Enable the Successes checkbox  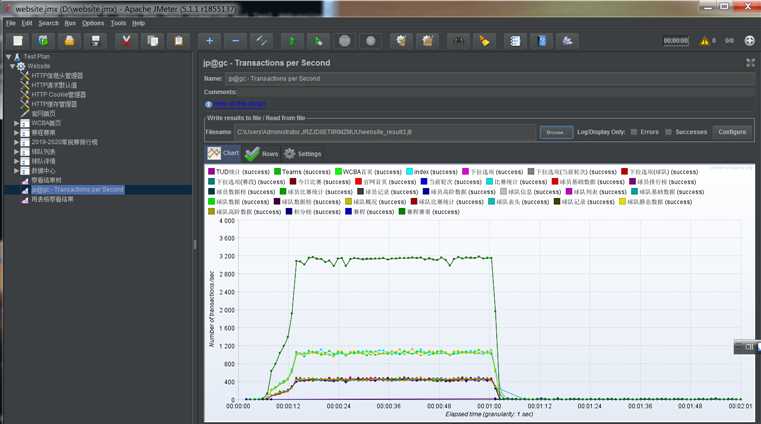coord(668,132)
